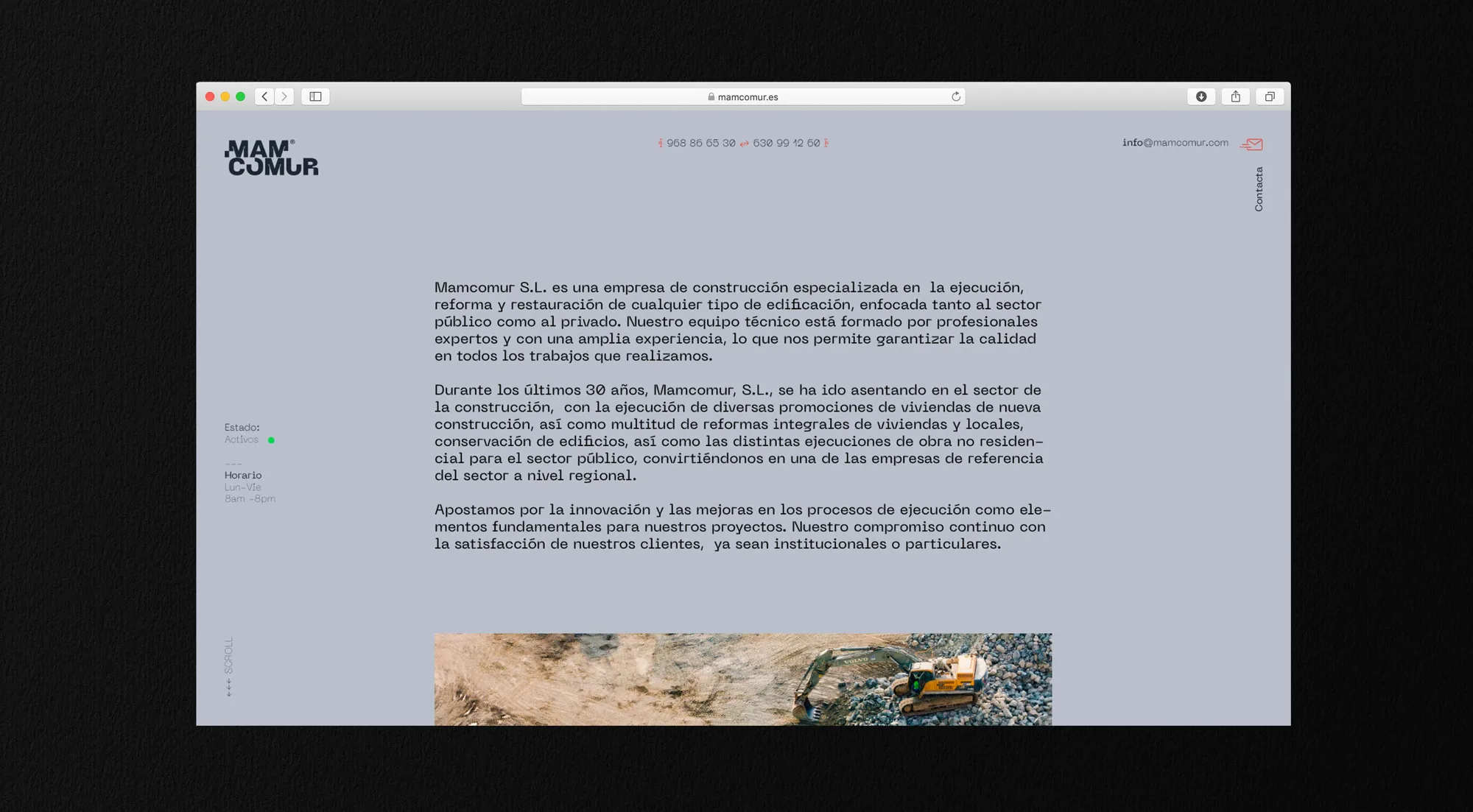Image resolution: width=1473 pixels, height=812 pixels.
Task: Click the green Activos status dot
Action: click(x=271, y=440)
